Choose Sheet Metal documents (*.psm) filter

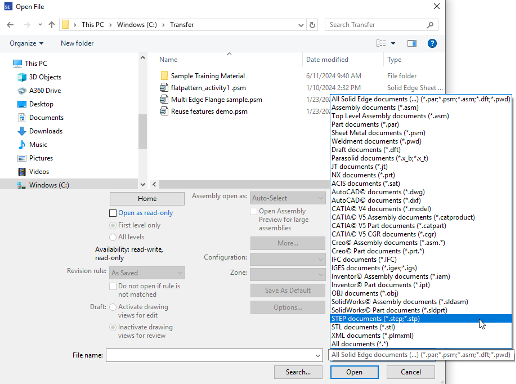coord(421,133)
